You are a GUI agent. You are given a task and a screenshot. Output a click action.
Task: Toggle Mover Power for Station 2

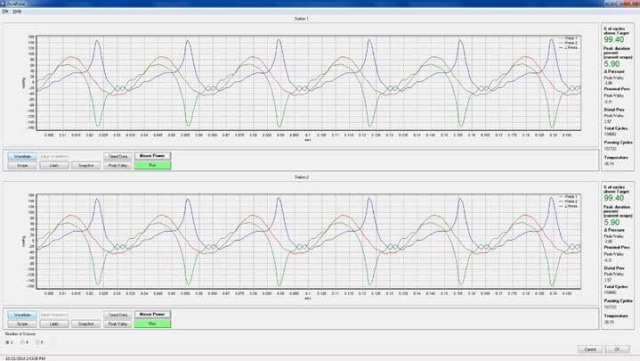[153, 314]
